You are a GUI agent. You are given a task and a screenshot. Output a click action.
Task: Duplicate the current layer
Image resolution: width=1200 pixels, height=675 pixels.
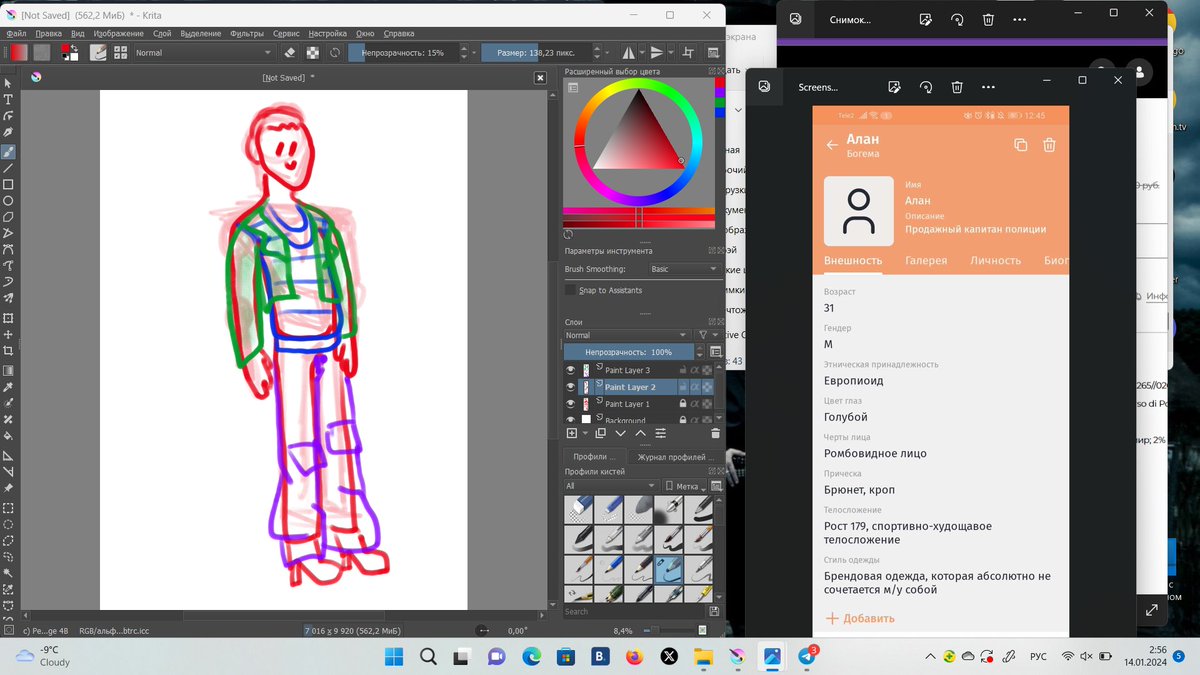click(601, 433)
